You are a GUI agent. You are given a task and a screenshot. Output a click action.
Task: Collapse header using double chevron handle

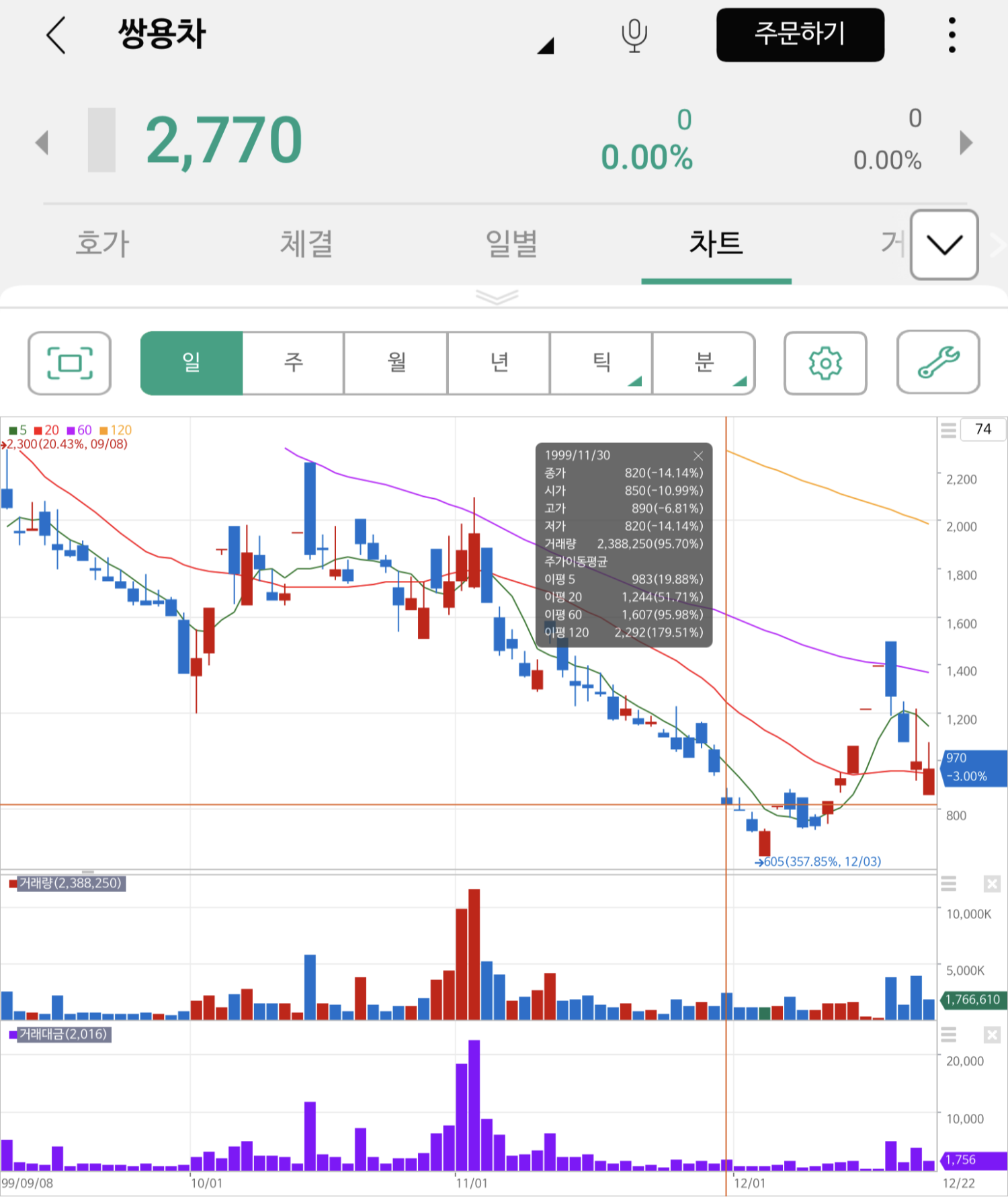497,296
